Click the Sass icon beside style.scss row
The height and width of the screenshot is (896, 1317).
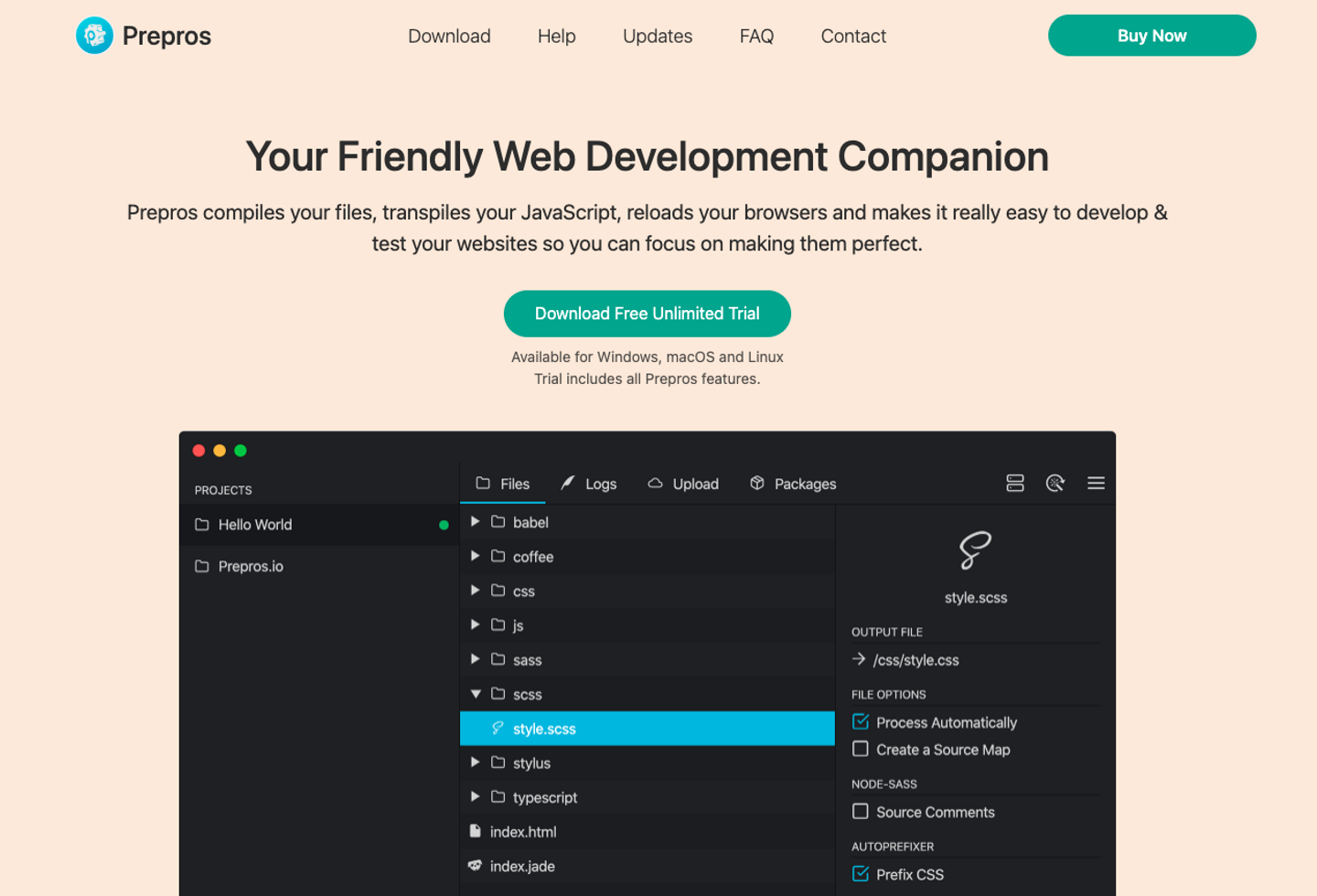point(498,728)
